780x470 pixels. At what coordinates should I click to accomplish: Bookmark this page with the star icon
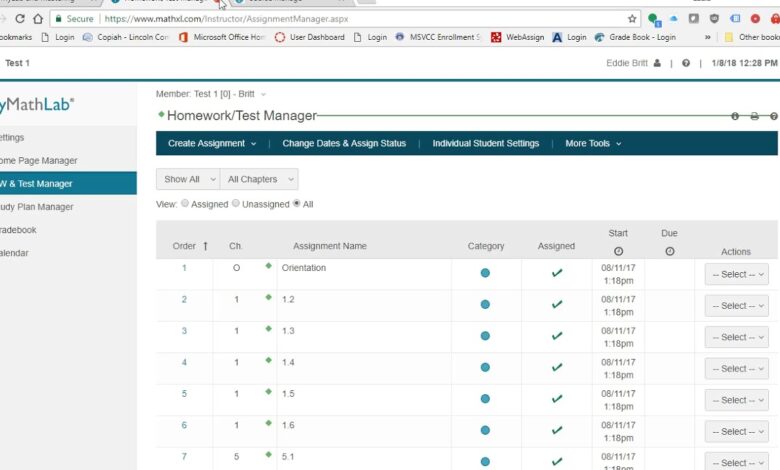pyautogui.click(x=632, y=19)
